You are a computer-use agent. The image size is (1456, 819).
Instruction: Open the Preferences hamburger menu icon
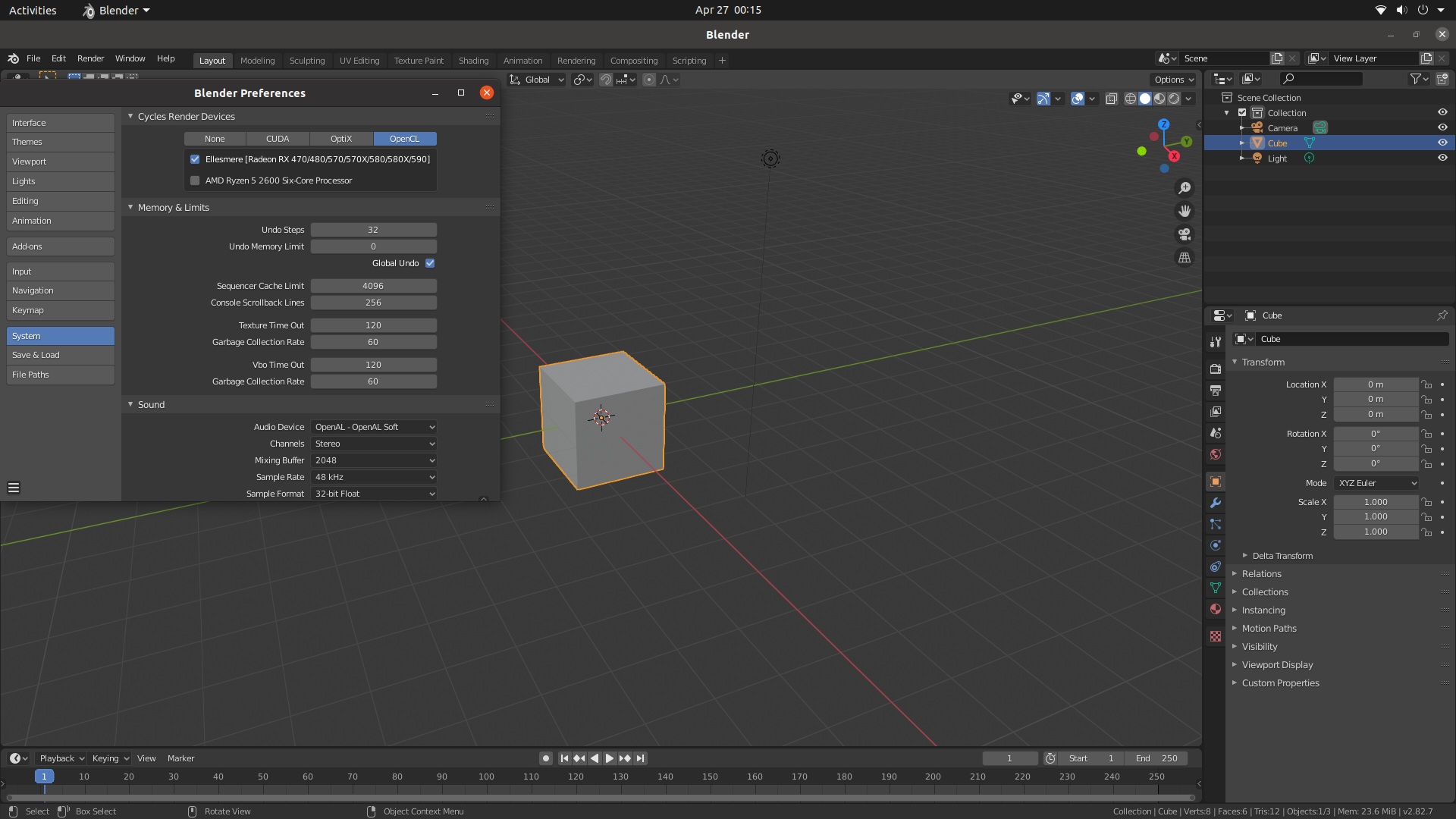tap(14, 488)
